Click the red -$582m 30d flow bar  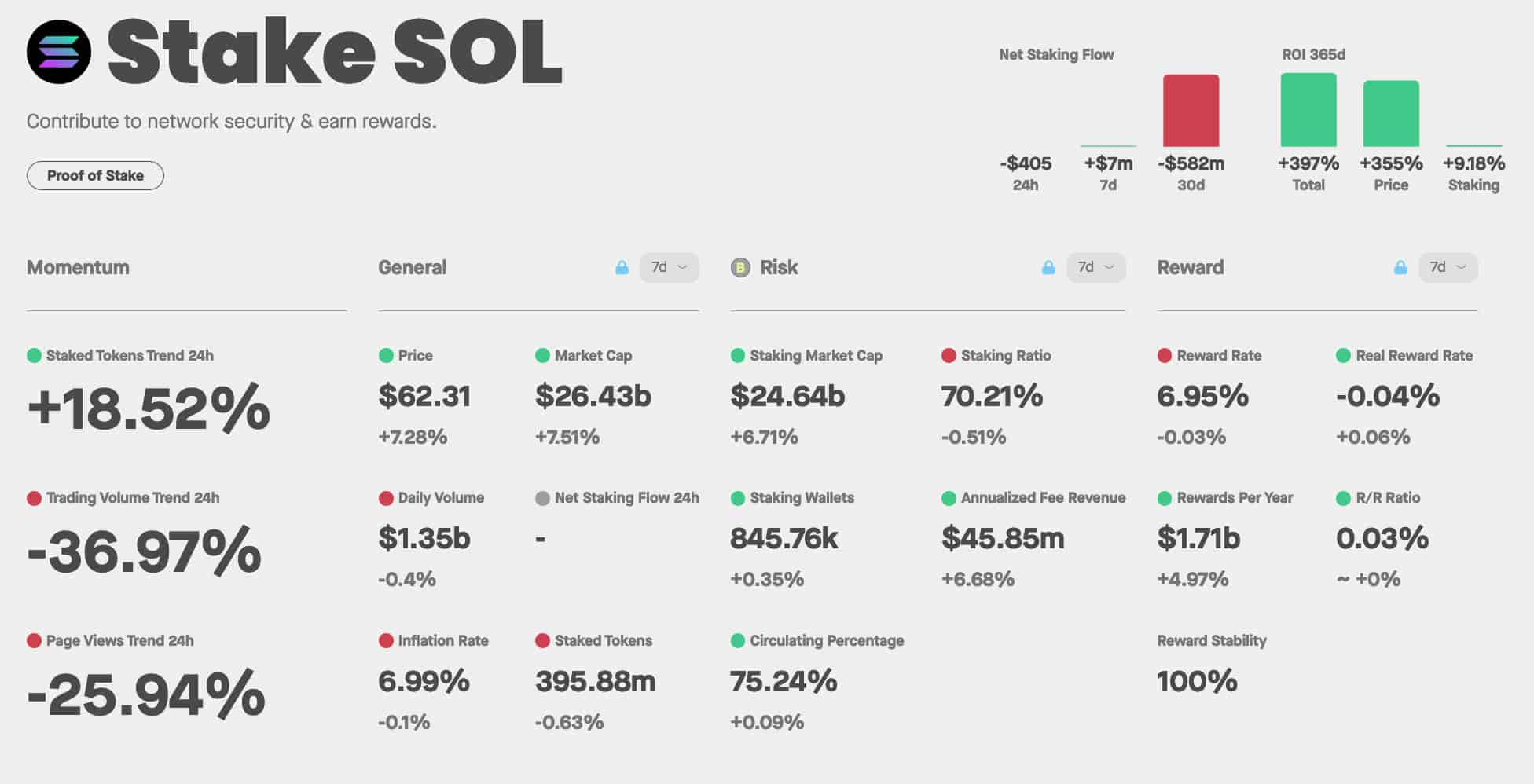1191,110
